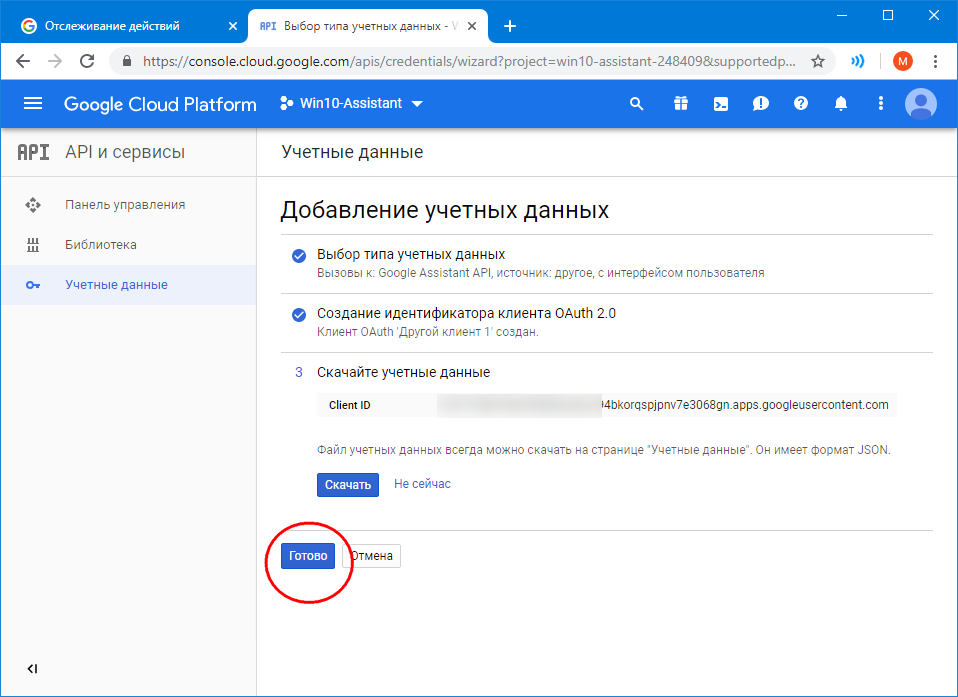Screen dimensions: 958x697
Task: Open the gift free trial icon
Action: tap(680, 104)
